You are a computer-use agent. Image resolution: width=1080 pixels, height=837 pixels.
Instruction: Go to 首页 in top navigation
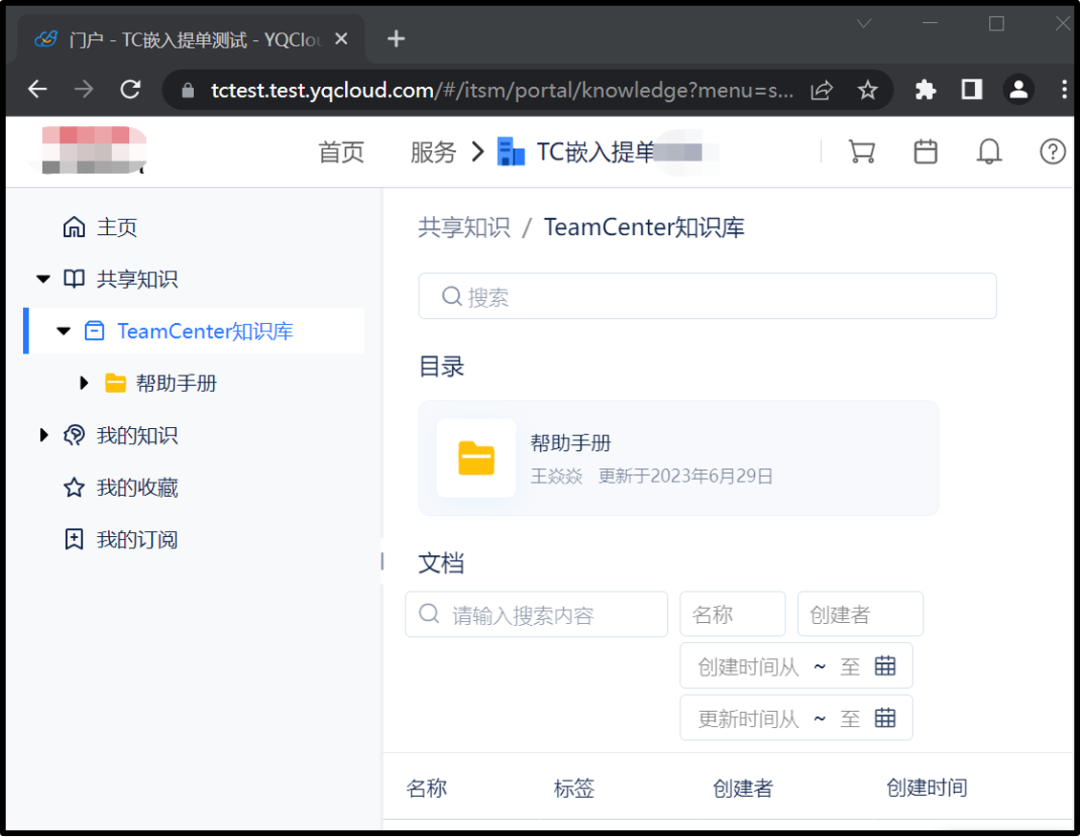[x=341, y=152]
